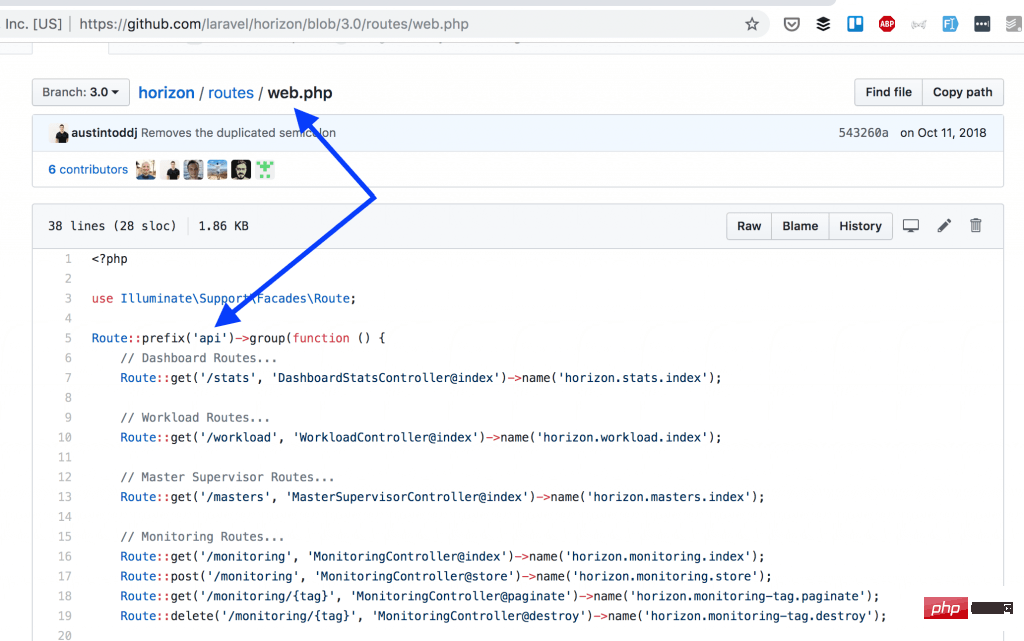Go to routes folder breadcrumb link
The width and height of the screenshot is (1024, 641).
click(x=231, y=93)
